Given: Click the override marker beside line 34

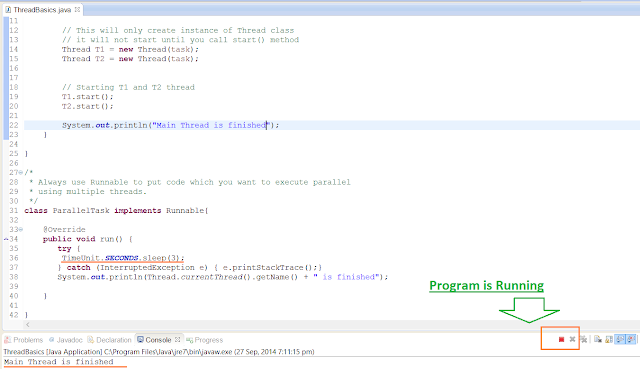Looking at the screenshot, I should [6, 239].
